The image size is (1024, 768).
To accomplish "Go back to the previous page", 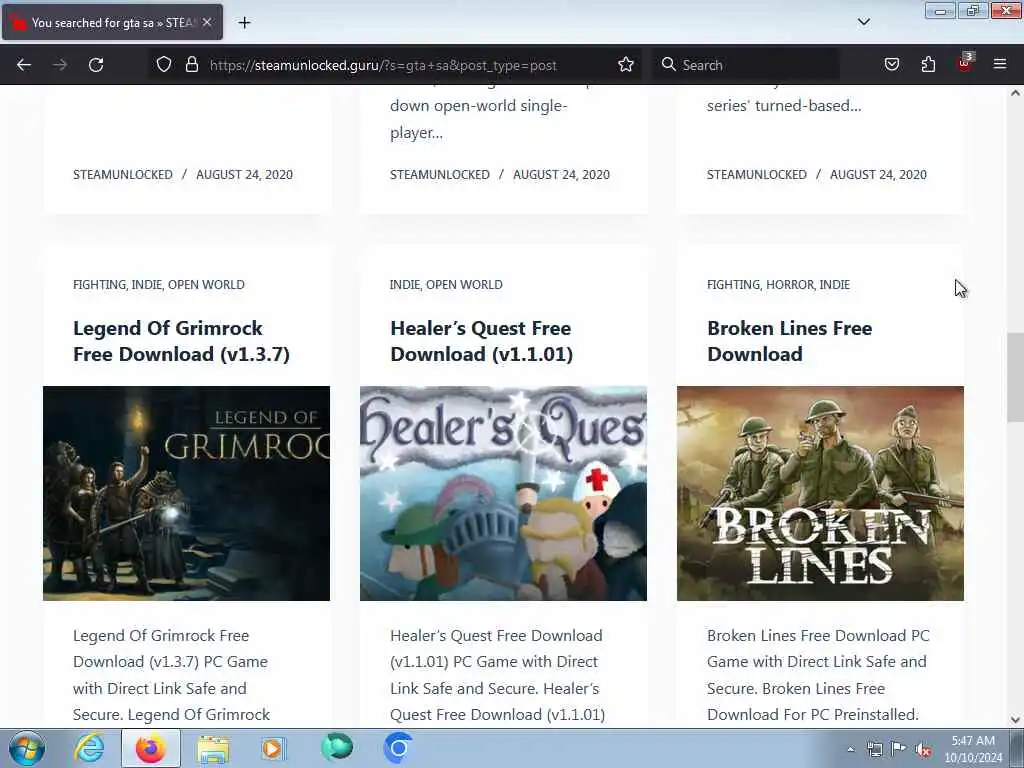I will (x=24, y=65).
